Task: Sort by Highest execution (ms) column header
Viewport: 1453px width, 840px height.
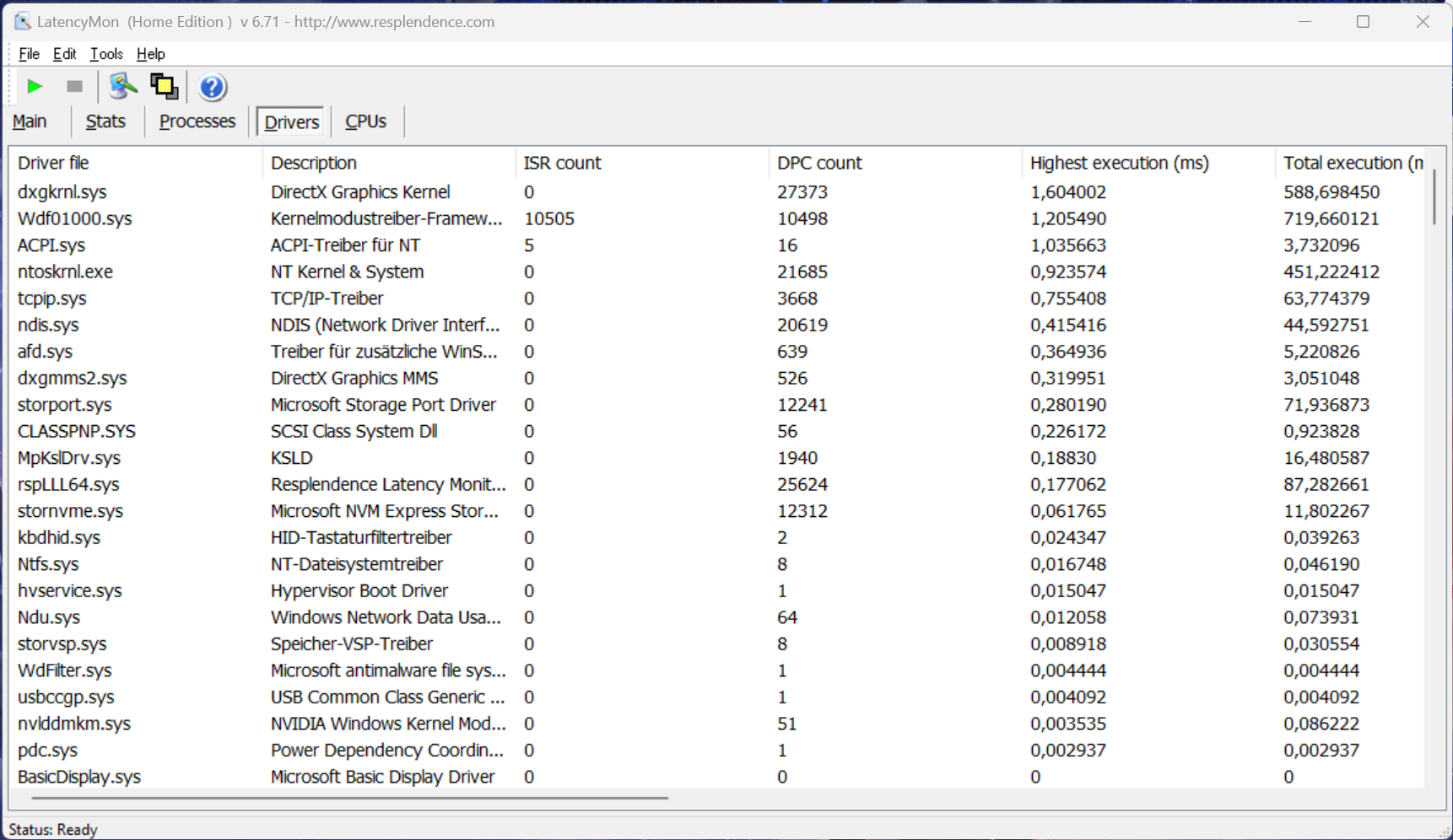Action: tap(1148, 163)
